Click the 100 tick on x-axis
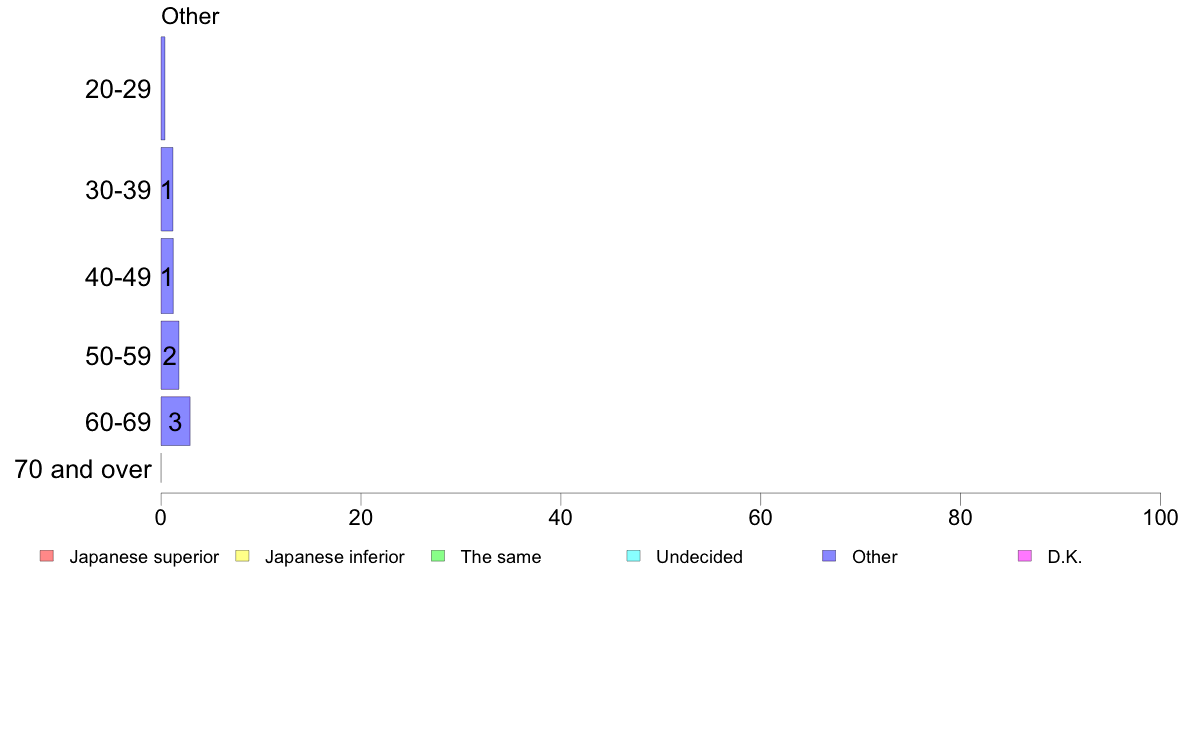 pos(1161,518)
